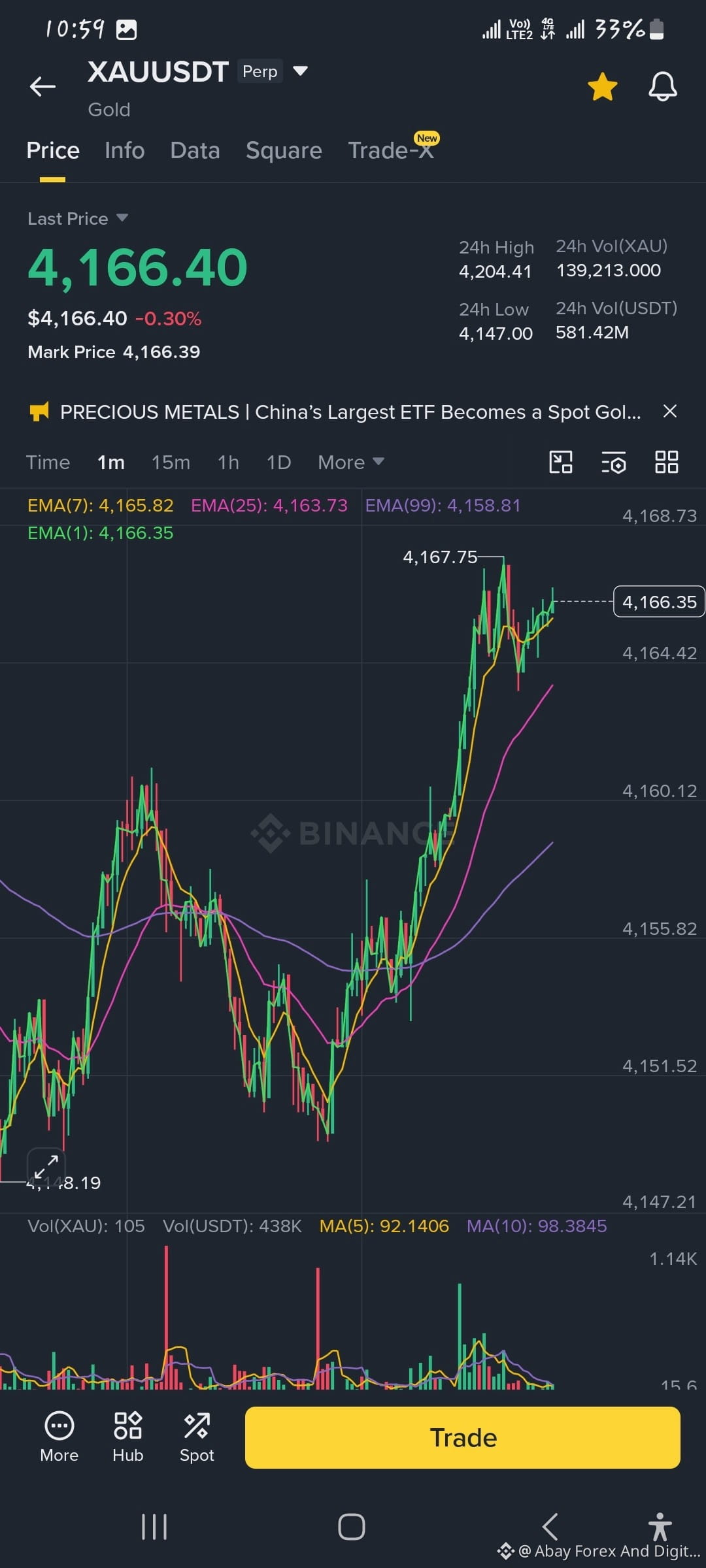Viewport: 706px width, 1568px height.
Task: Tap the MA(10) volume indicator label
Action: (x=537, y=1226)
